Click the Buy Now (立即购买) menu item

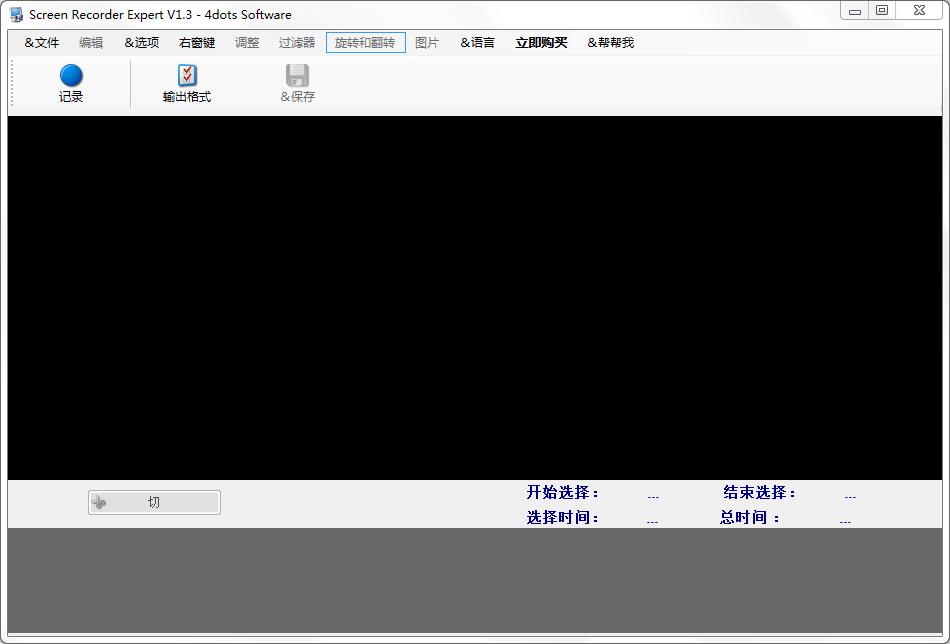click(541, 43)
